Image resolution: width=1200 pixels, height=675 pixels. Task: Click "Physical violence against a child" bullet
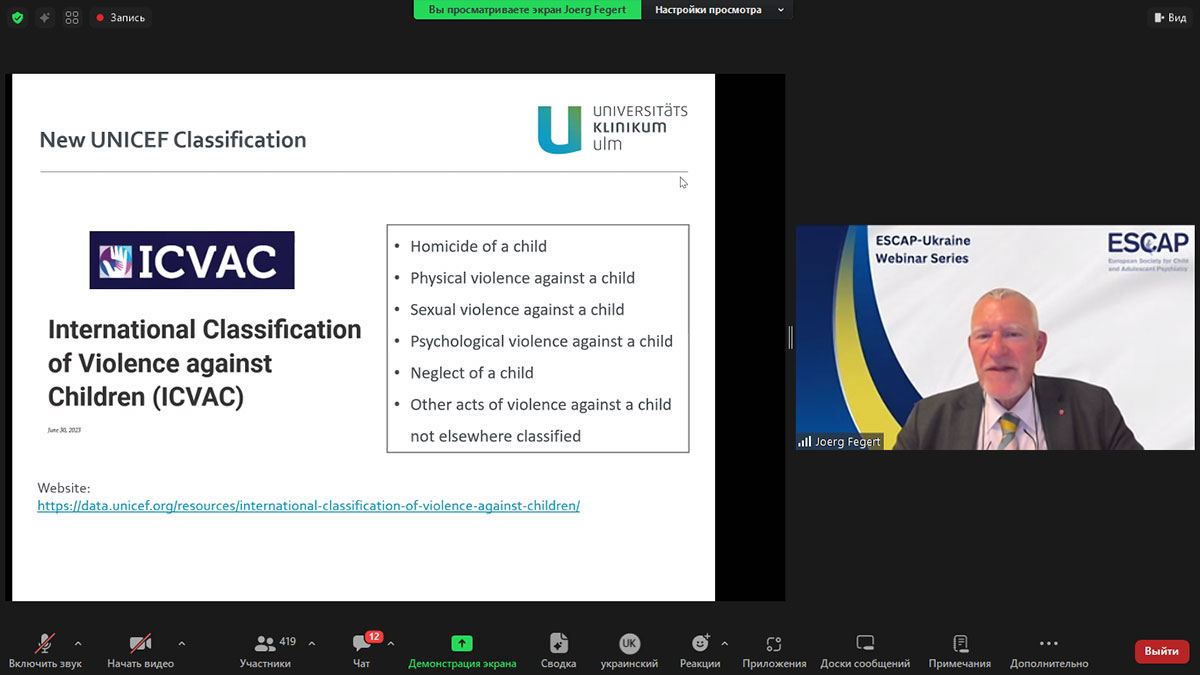[522, 278]
